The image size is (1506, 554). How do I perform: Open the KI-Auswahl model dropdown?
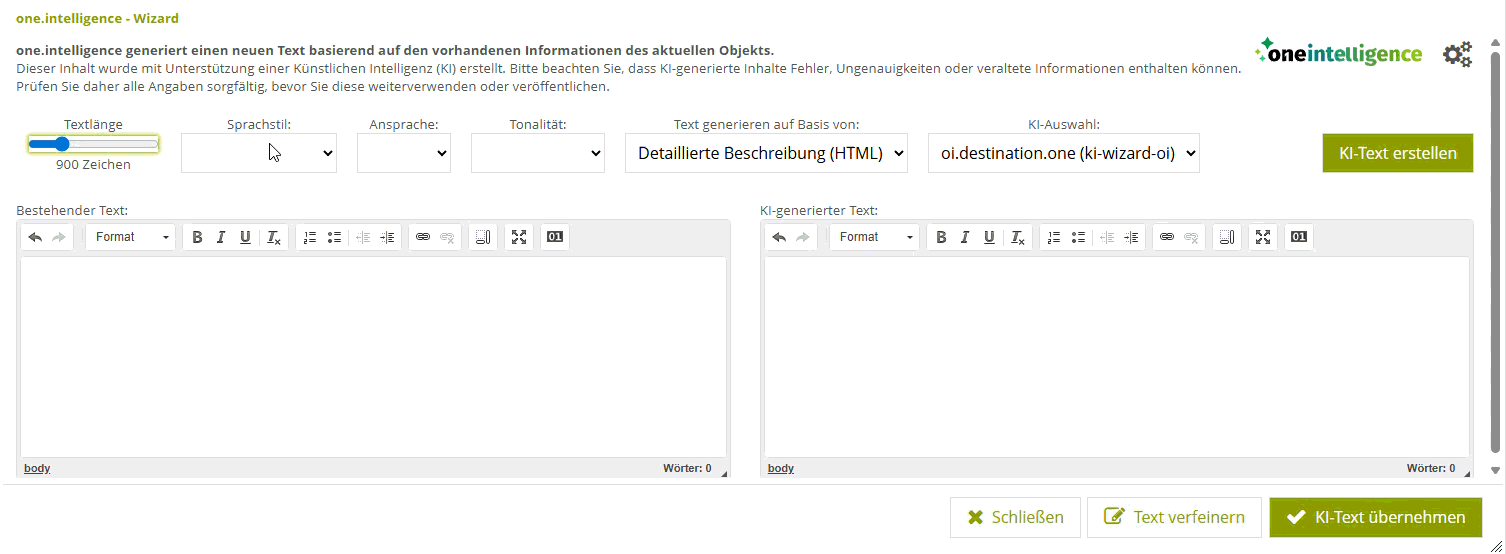pos(1063,153)
